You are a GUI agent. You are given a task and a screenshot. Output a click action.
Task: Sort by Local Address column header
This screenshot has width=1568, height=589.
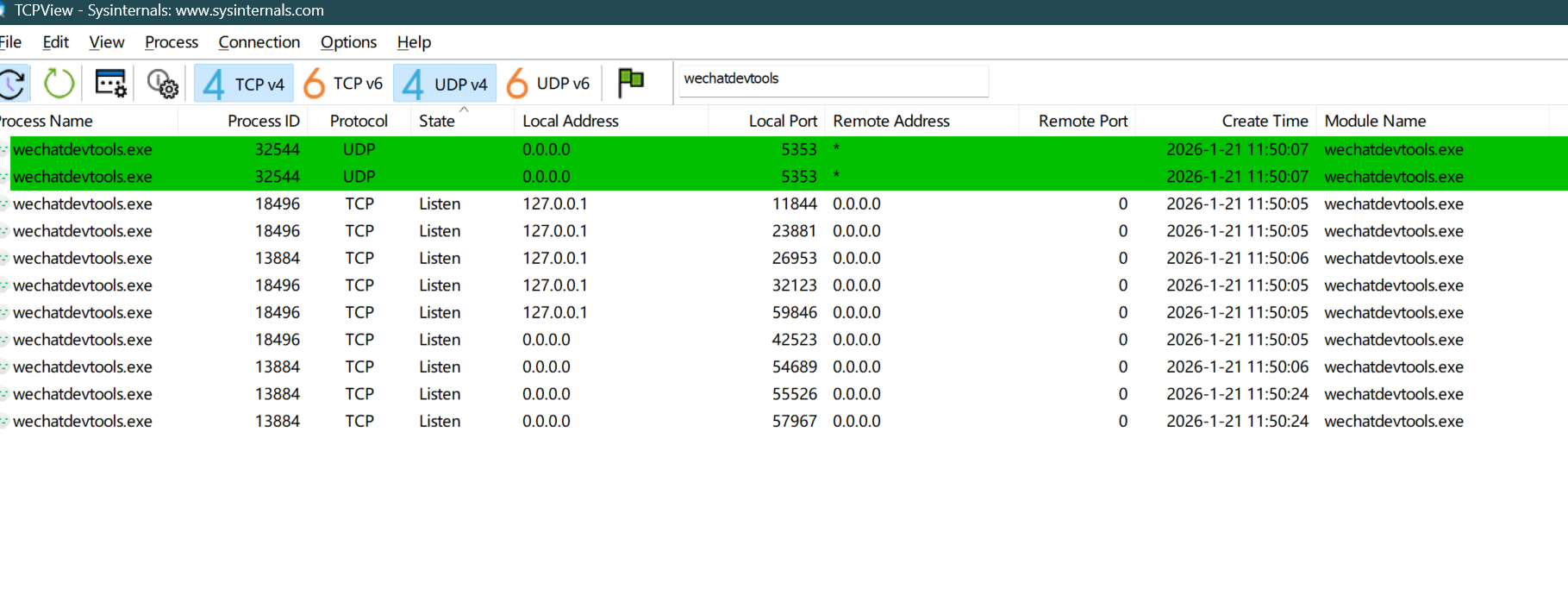(x=611, y=121)
